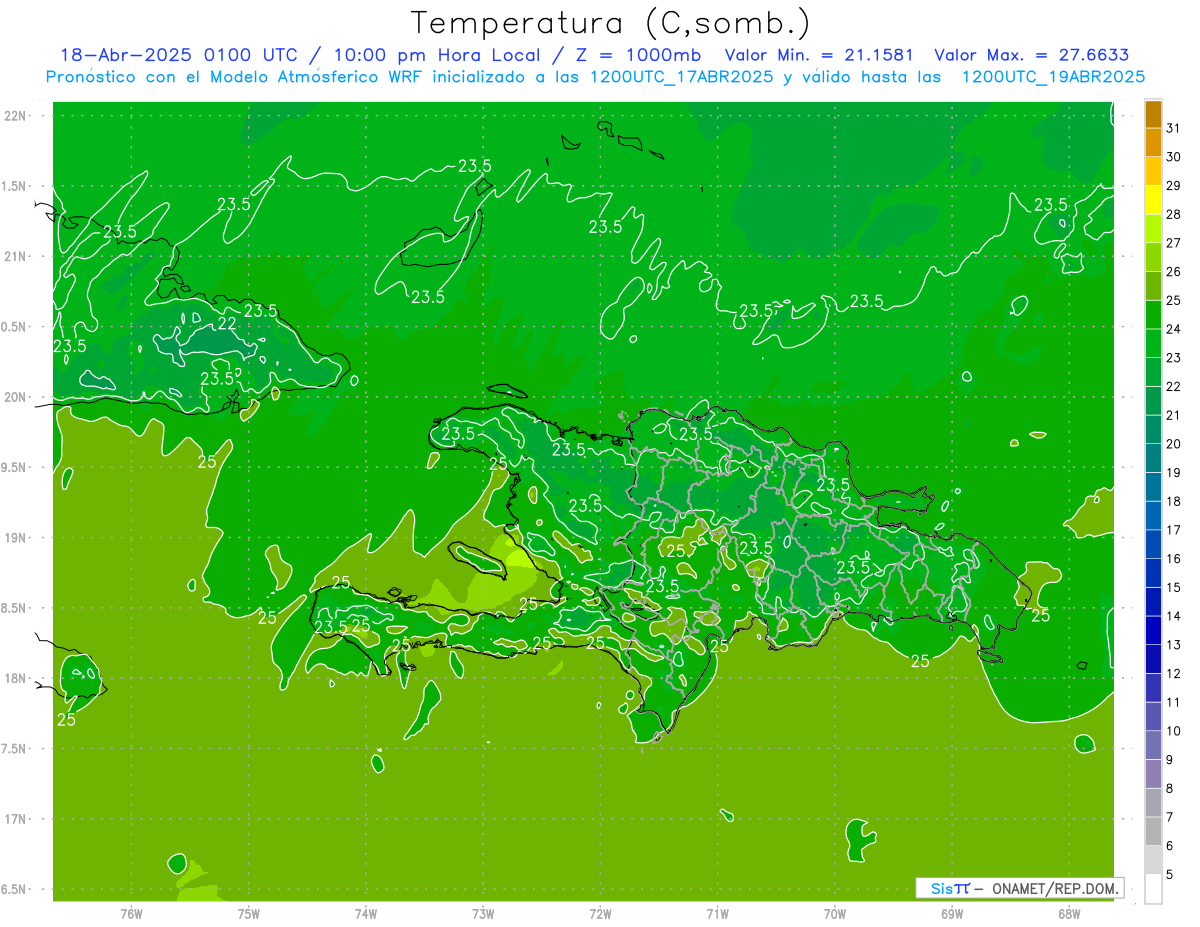
Task: Click the dark orange swatch above 31
Action: pyautogui.click(x=1153, y=114)
